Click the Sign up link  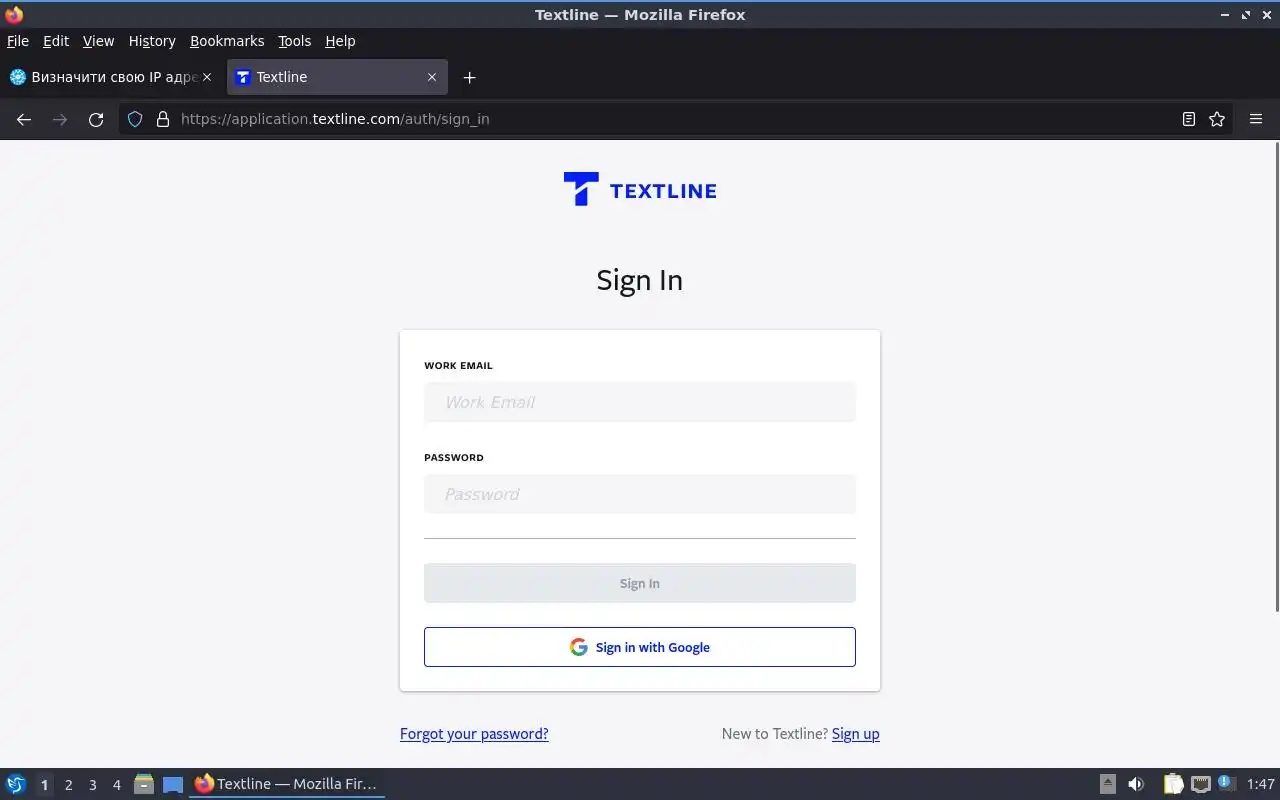pyautogui.click(x=856, y=733)
